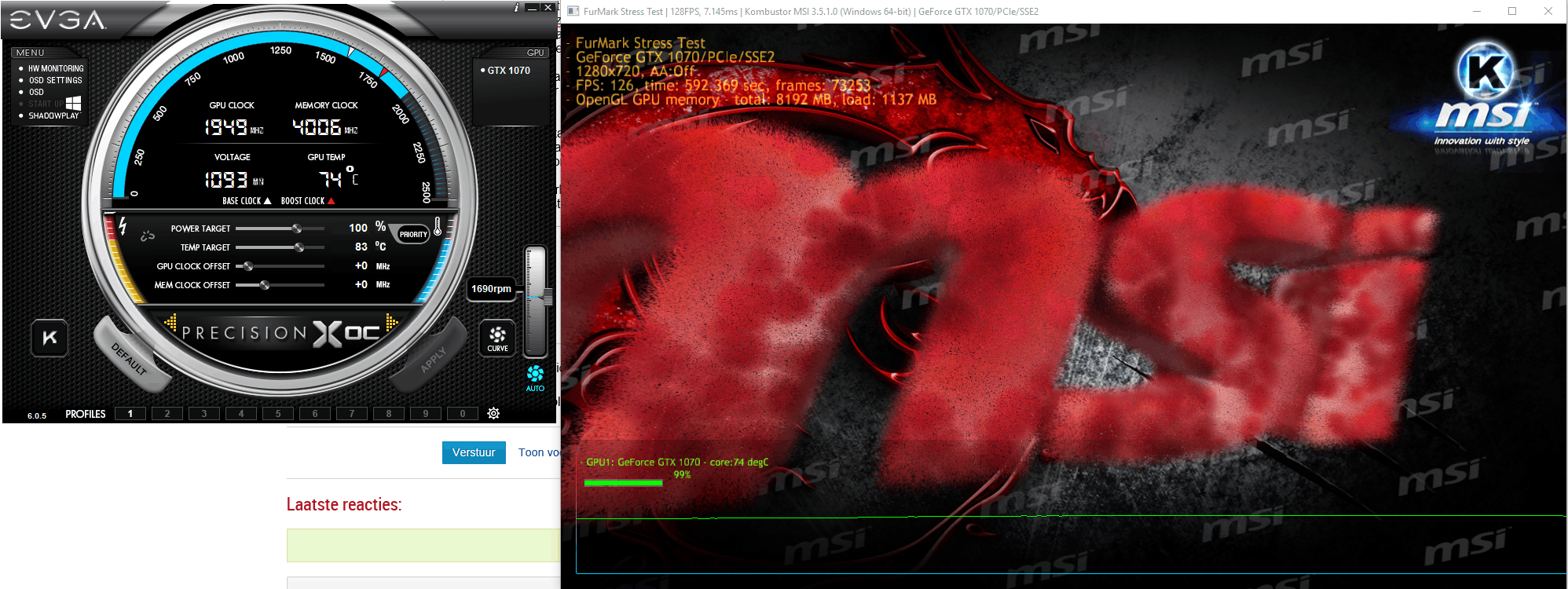This screenshot has height=589, width=1568.
Task: Minimize the FurMark Stress Test window
Action: [x=1477, y=11]
